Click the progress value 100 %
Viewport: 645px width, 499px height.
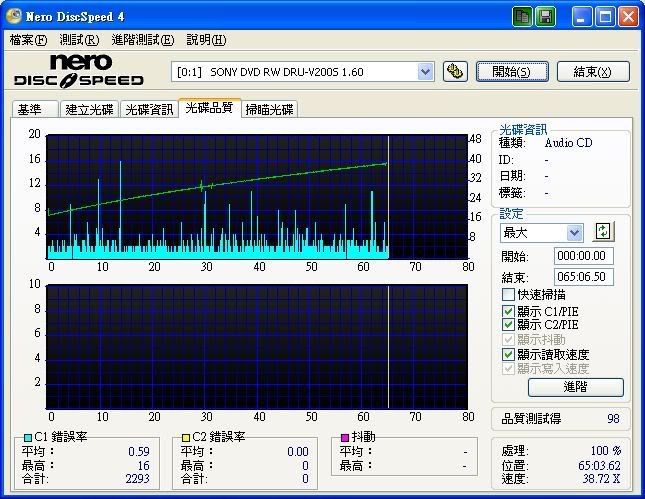coord(606,451)
